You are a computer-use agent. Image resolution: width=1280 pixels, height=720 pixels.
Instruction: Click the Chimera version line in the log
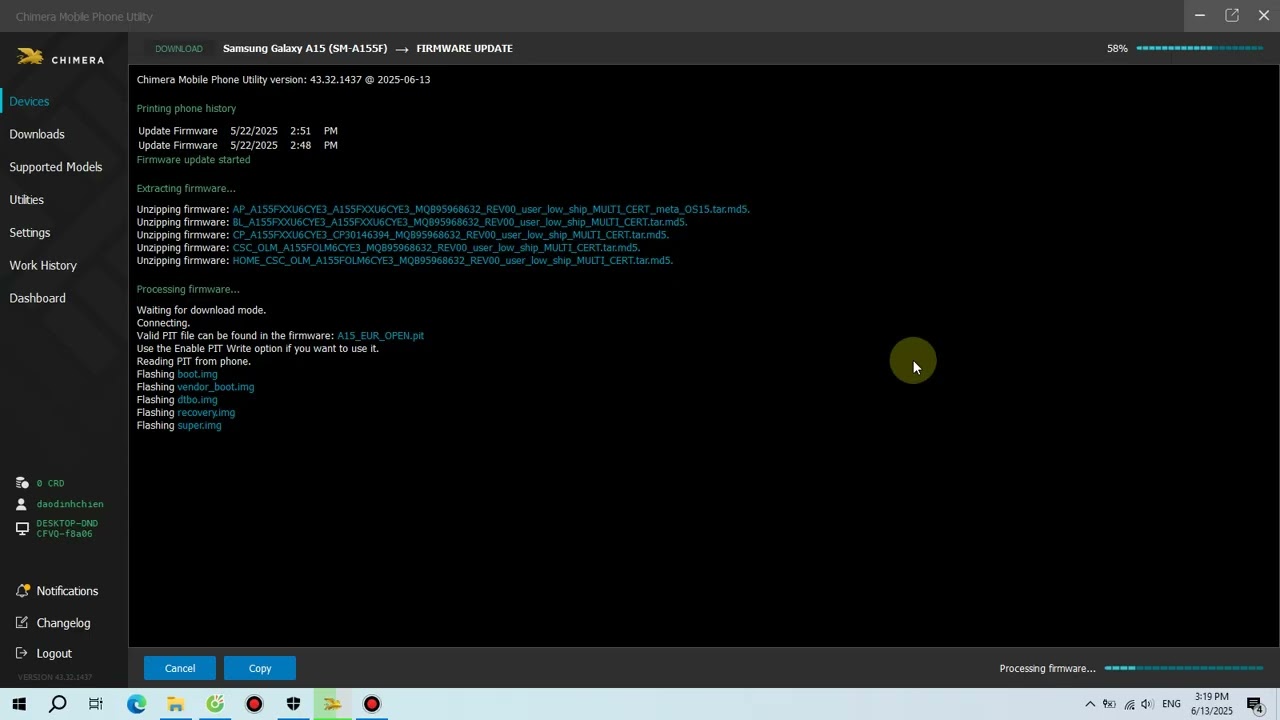point(284,80)
